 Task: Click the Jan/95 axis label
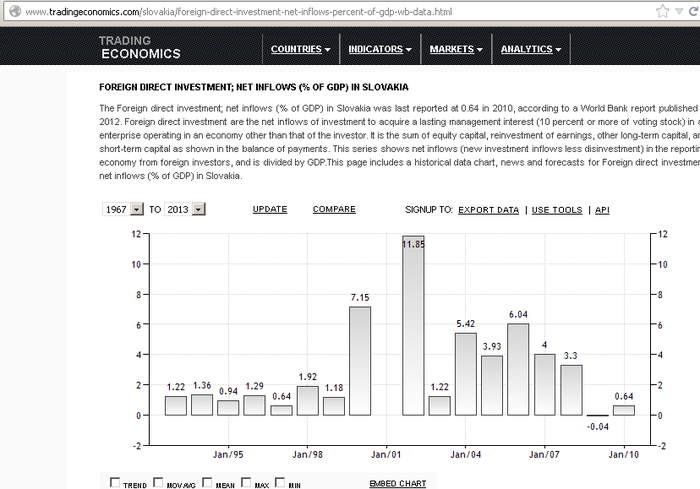point(228,455)
